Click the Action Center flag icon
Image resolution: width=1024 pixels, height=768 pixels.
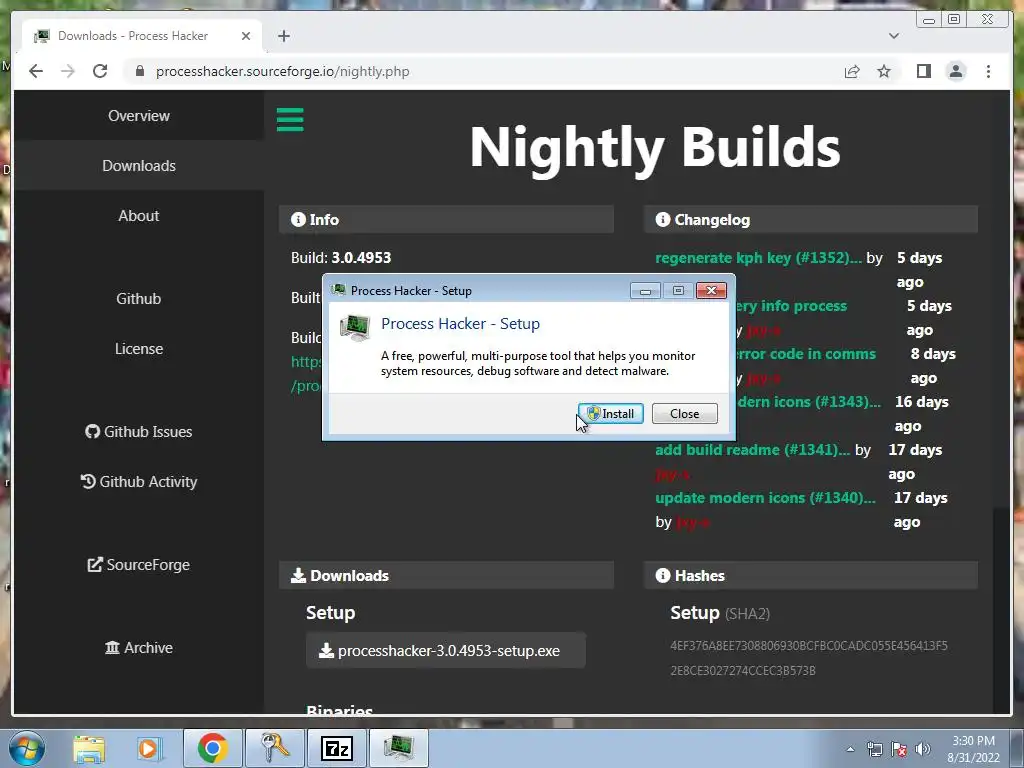899,749
